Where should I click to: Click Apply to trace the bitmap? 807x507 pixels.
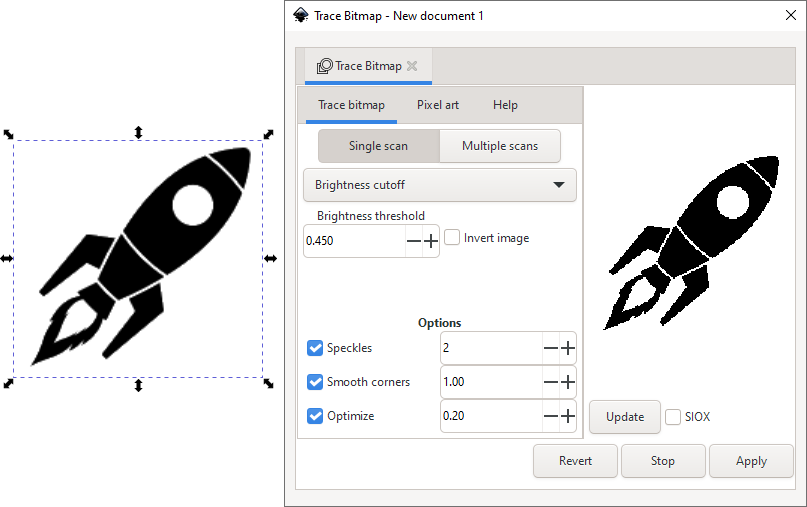tap(750, 461)
